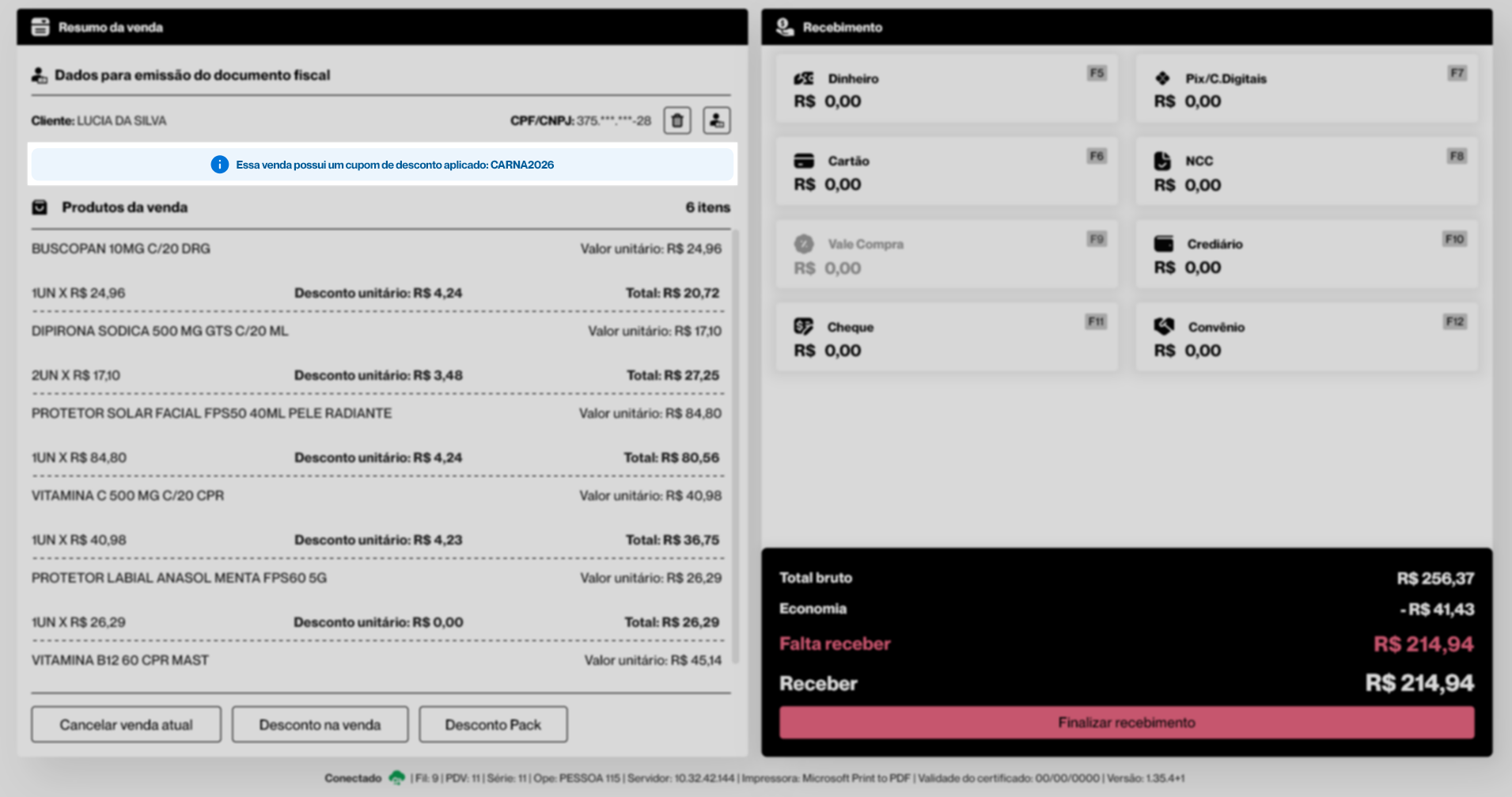
Task: Click the Desconto Pack button
Action: [493, 724]
